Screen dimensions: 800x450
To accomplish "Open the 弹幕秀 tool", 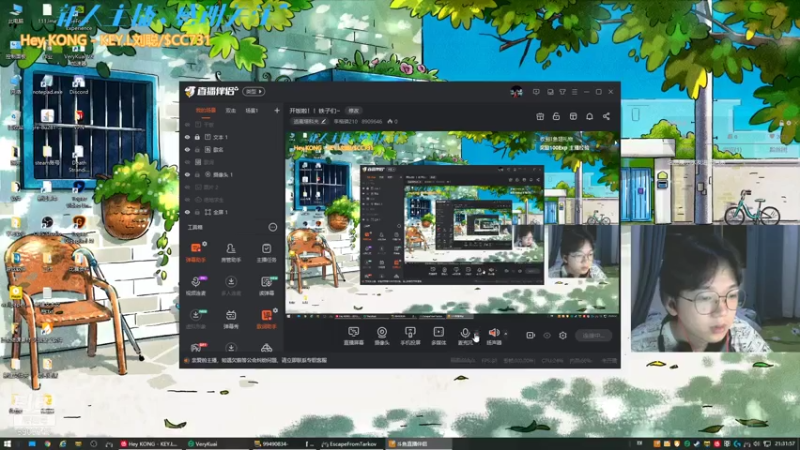I will (x=231, y=319).
